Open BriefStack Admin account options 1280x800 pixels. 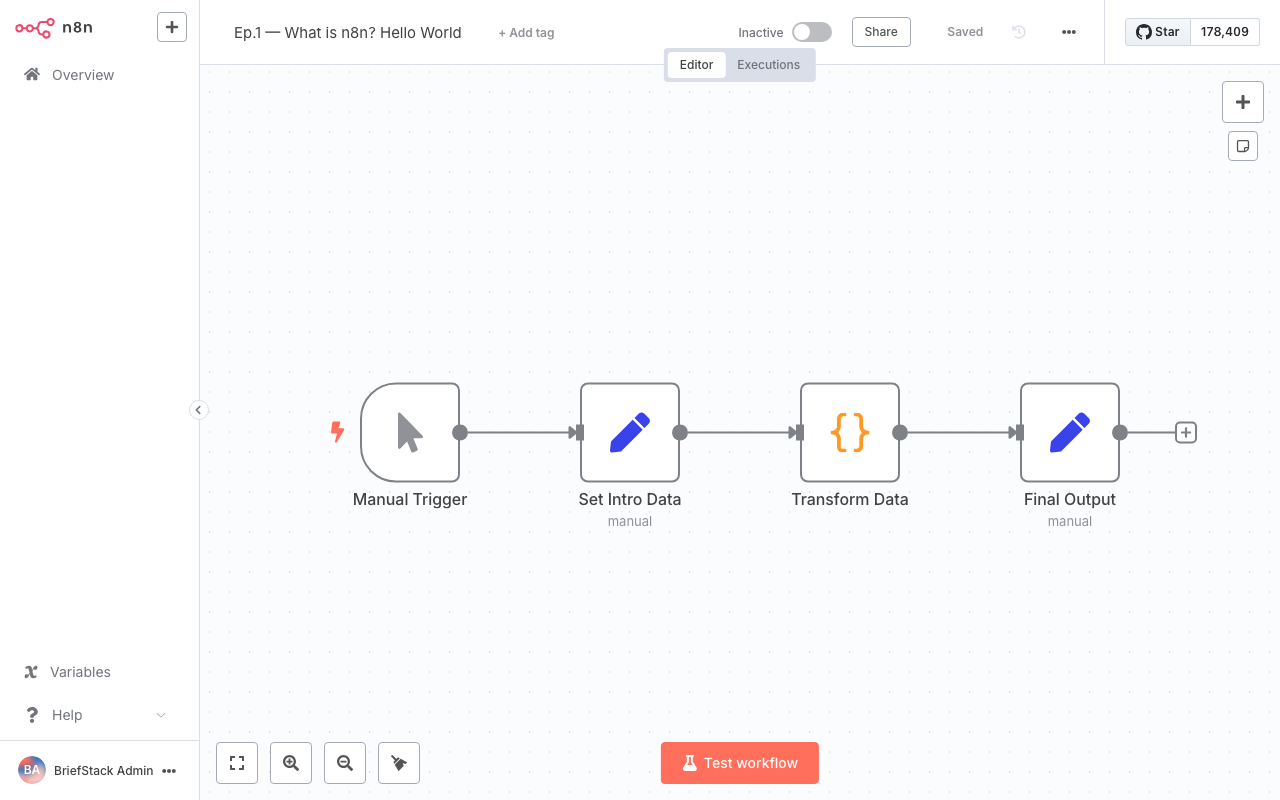[170, 770]
